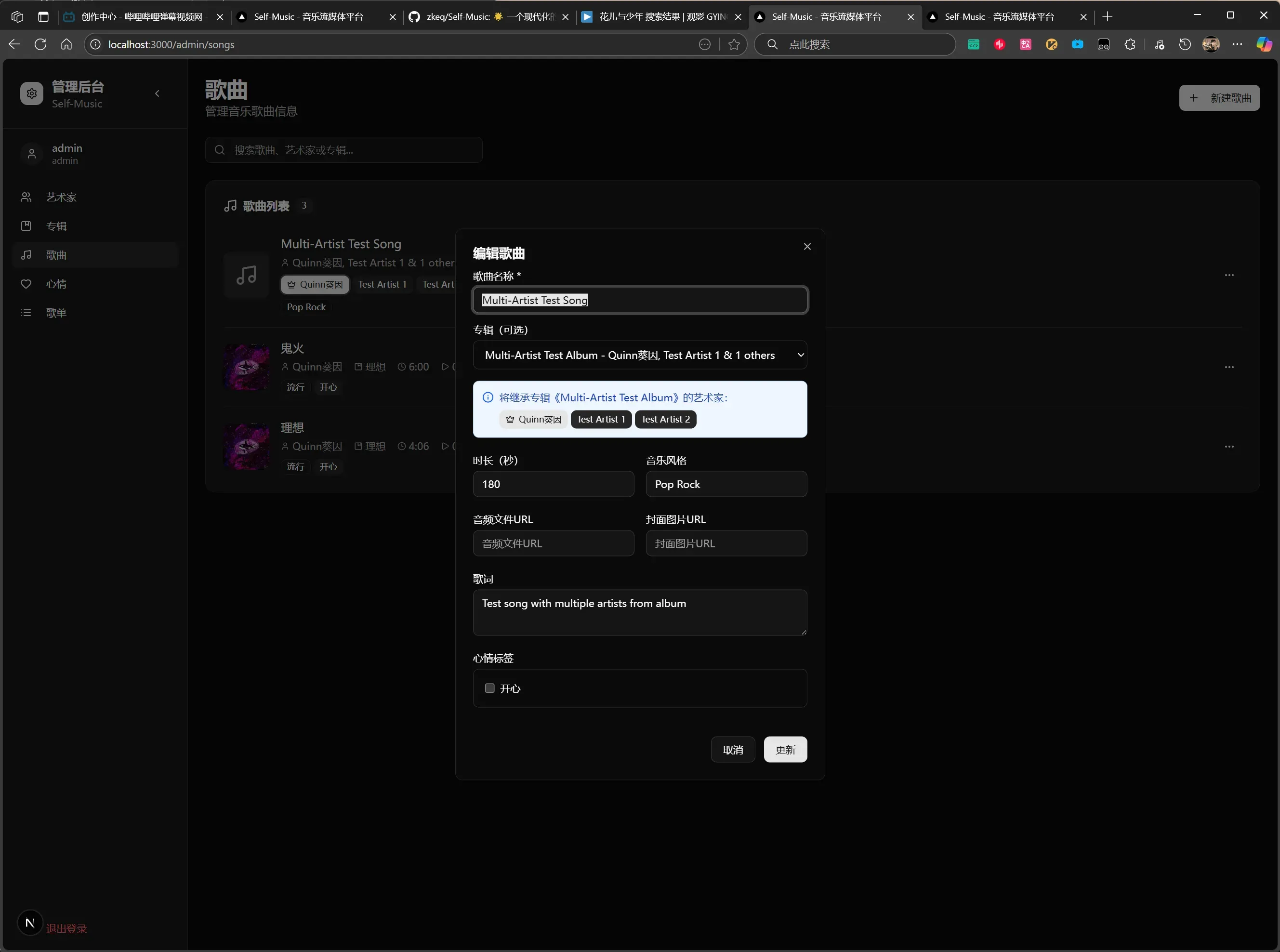Click the settings gear logo icon

click(x=32, y=94)
